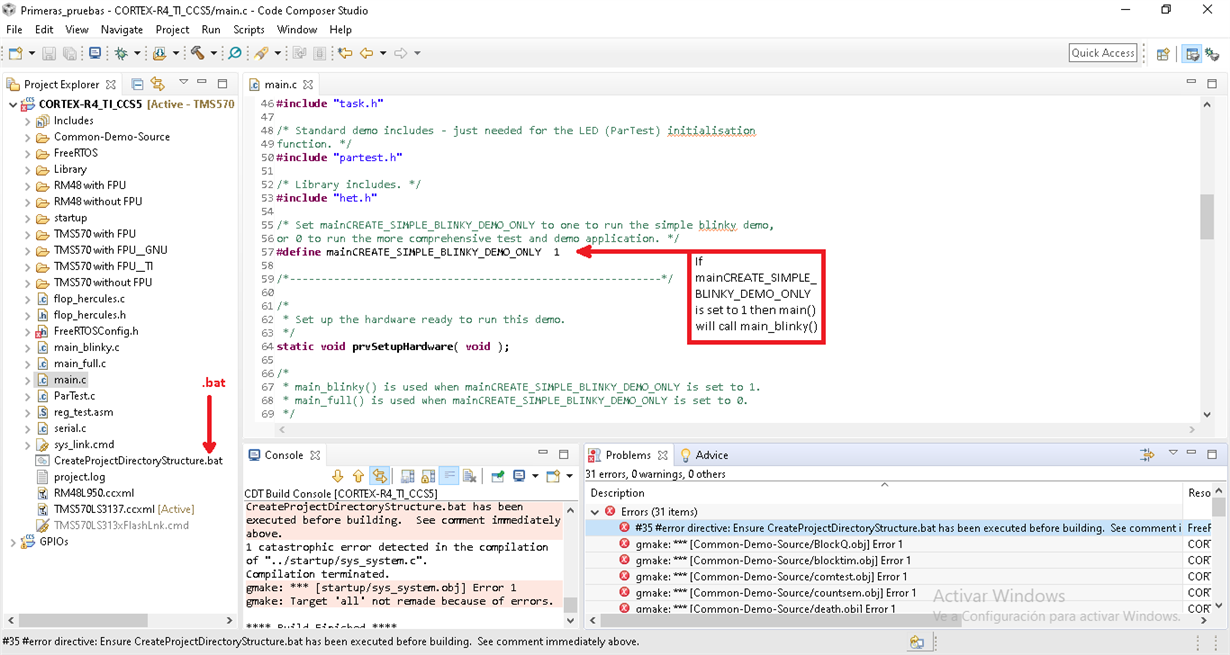
Task: Open the Scripts menu
Action: (248, 30)
